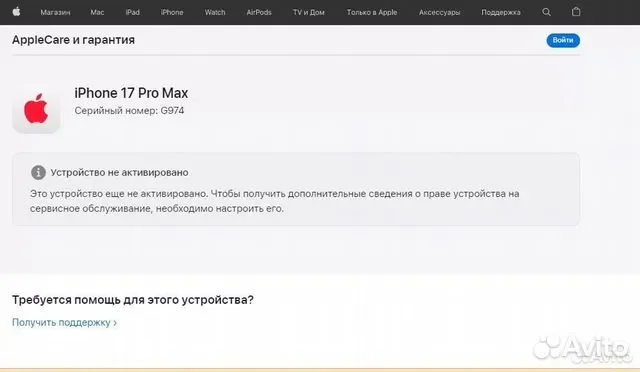The height and width of the screenshot is (372, 640).
Task: Click the AppleCare и гарантия heading
Action: [x=73, y=40]
